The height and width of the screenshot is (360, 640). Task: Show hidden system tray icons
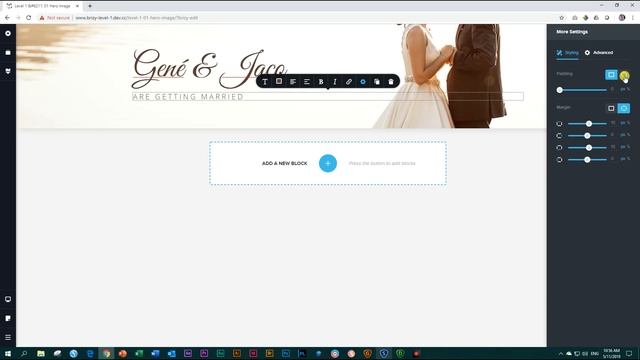point(561,353)
